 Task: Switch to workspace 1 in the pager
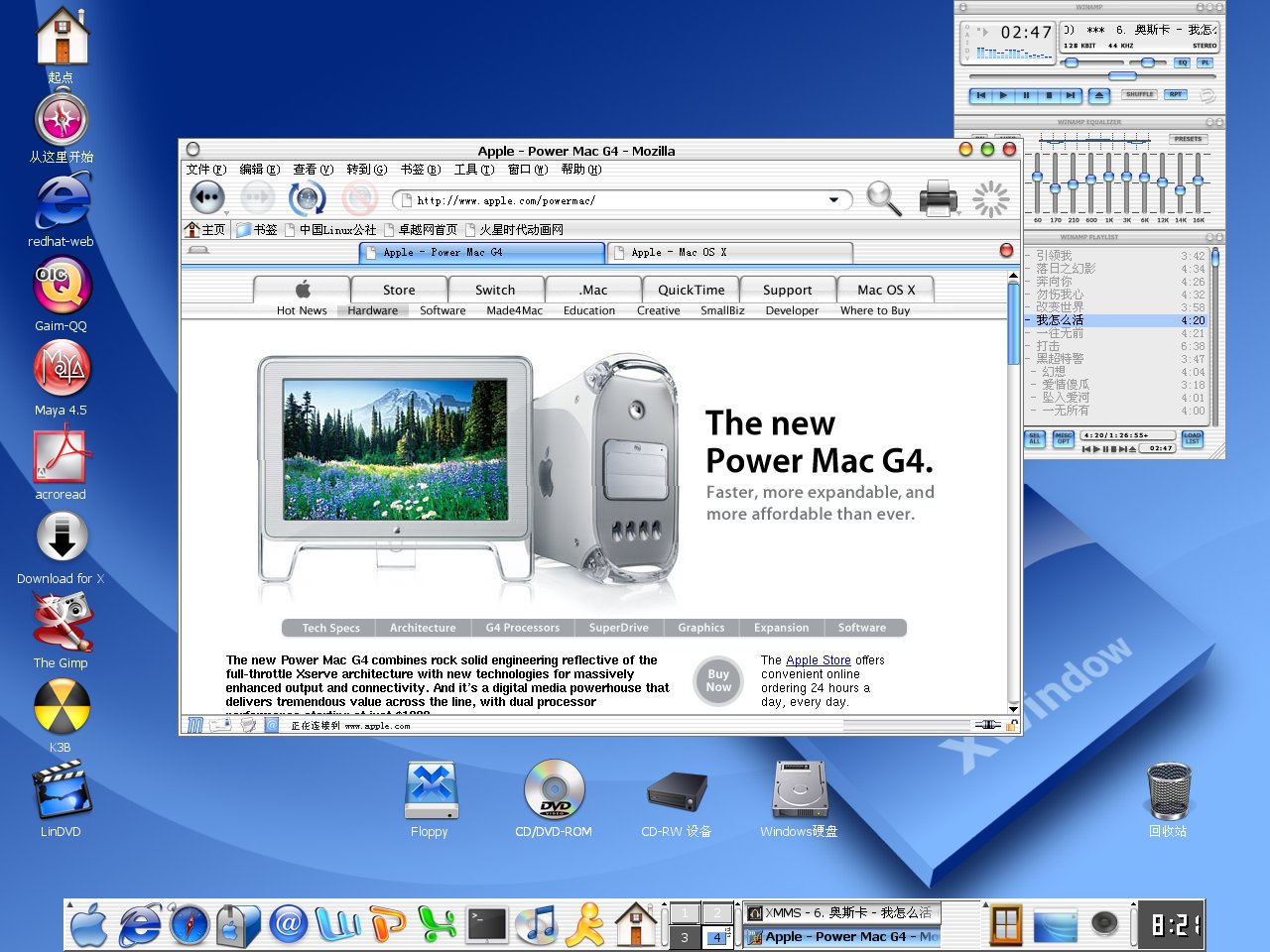(685, 913)
